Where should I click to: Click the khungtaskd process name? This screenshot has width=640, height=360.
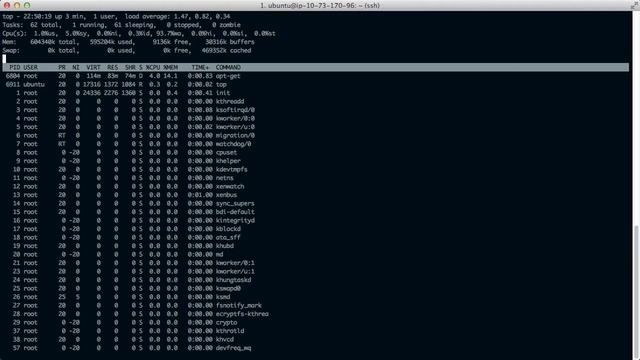233,280
